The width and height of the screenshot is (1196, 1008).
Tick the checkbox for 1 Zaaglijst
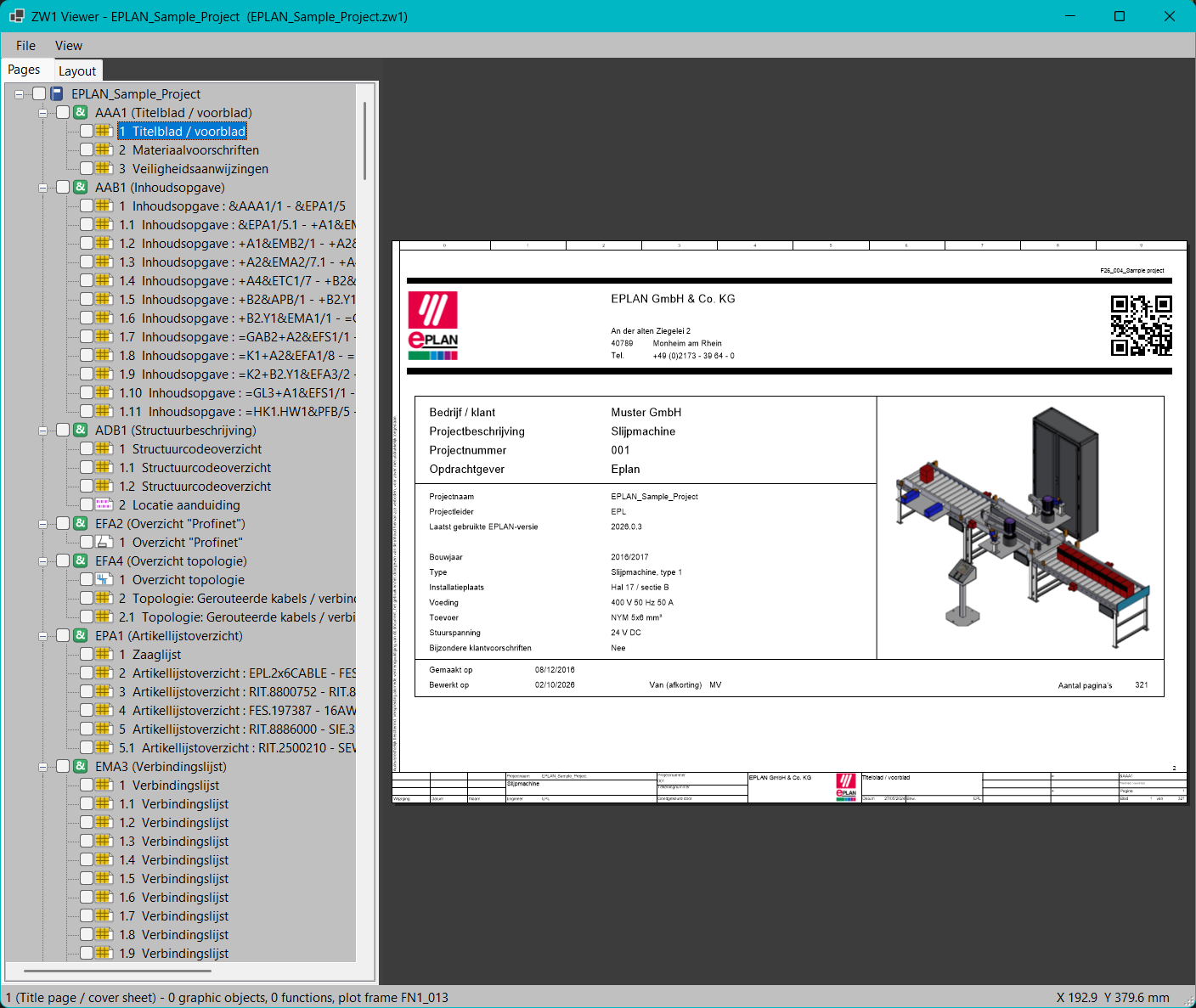pyautogui.click(x=87, y=655)
